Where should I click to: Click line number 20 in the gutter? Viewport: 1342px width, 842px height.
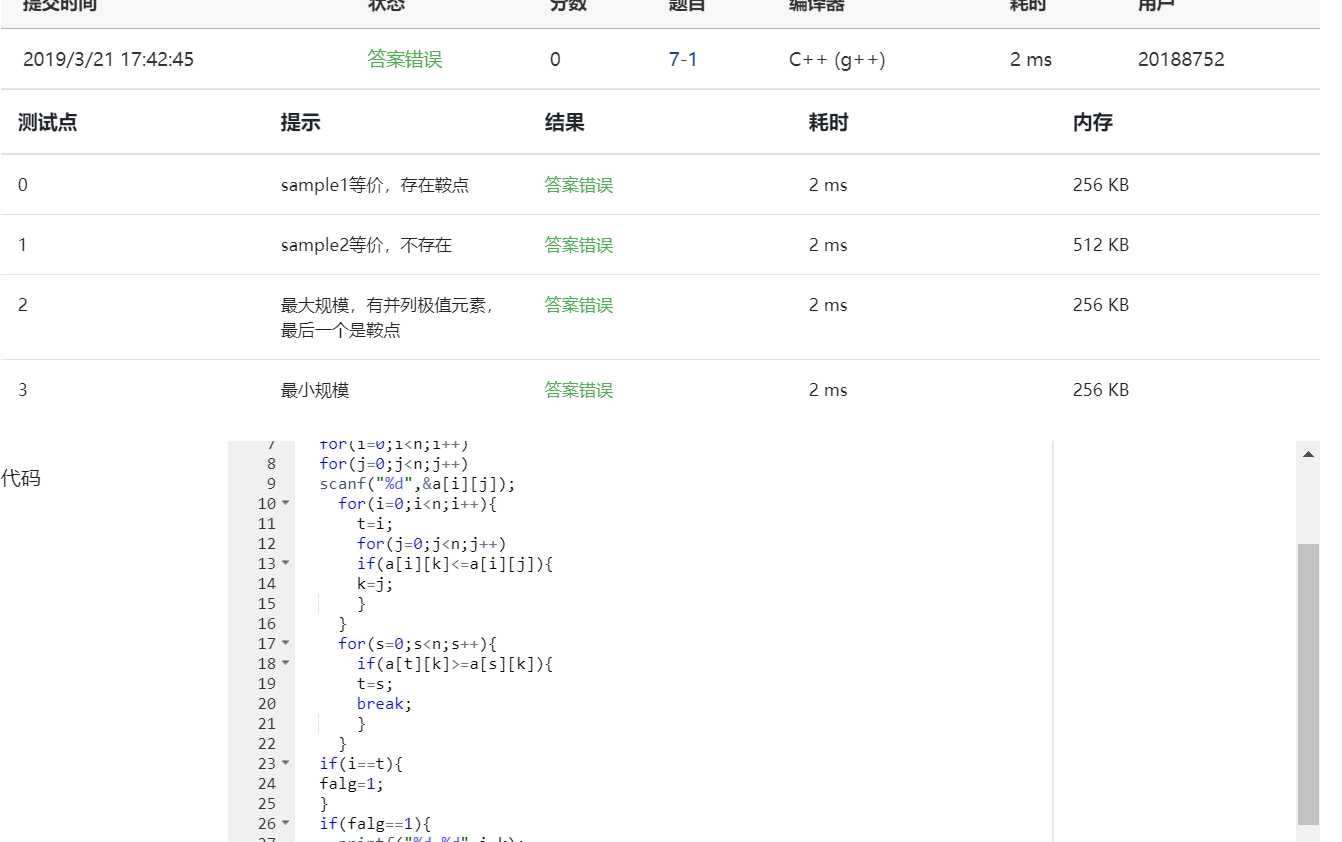click(266, 703)
